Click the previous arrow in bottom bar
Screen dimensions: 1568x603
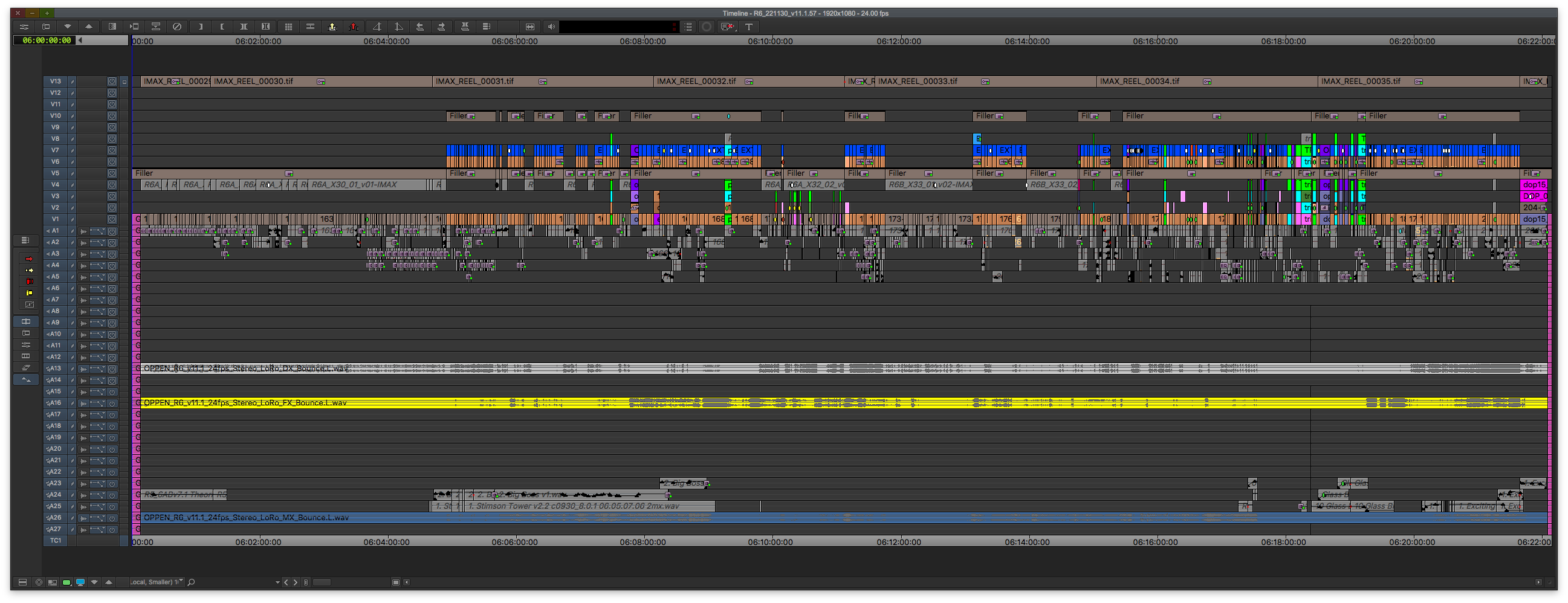[286, 583]
